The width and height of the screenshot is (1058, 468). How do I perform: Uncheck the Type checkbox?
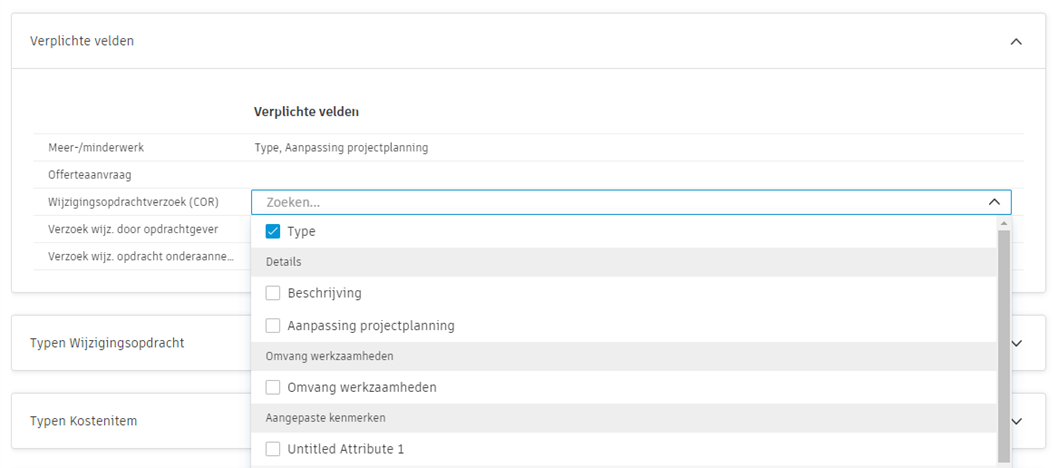click(273, 231)
